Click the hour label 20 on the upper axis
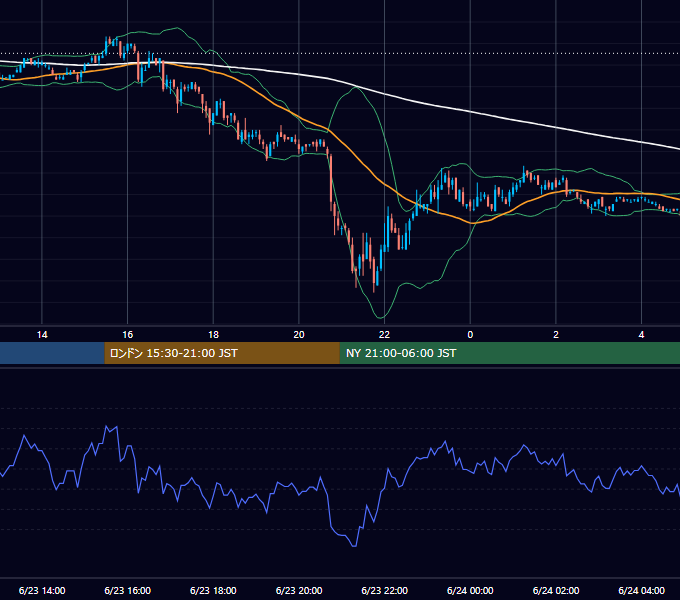This screenshot has width=680, height=600. [299, 335]
